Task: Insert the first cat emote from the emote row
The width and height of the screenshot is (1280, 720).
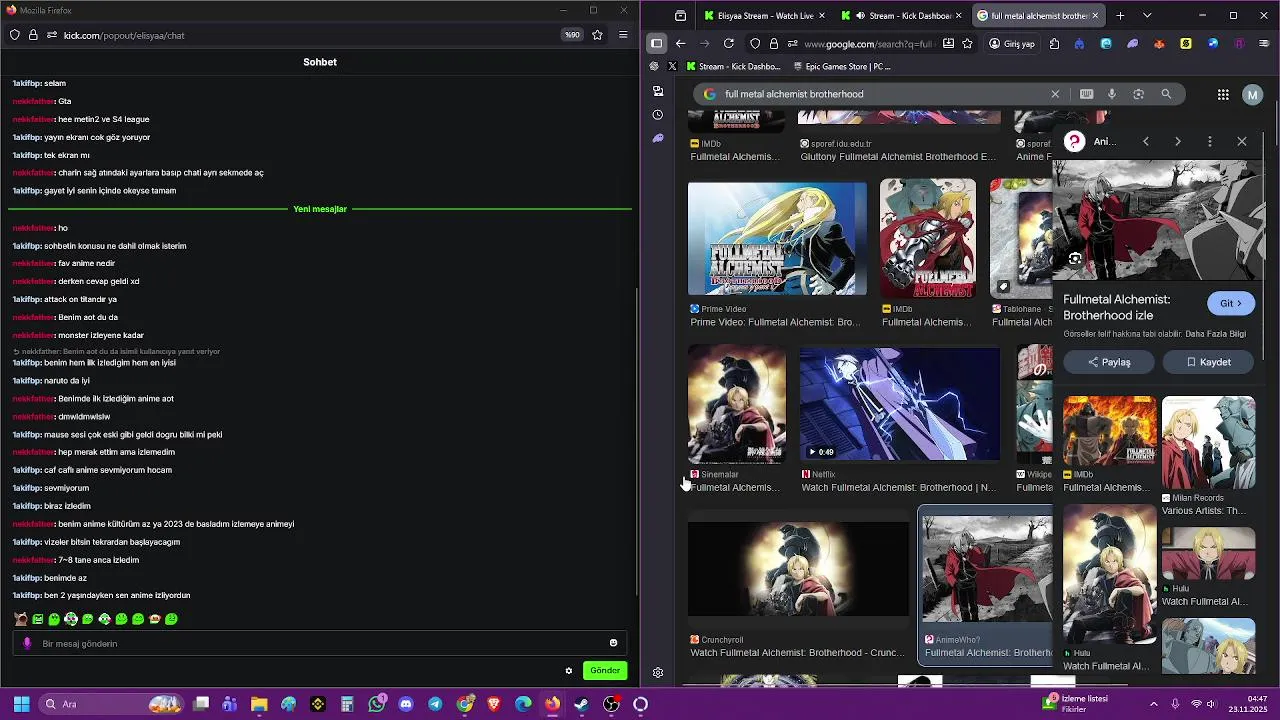Action: tap(21, 619)
